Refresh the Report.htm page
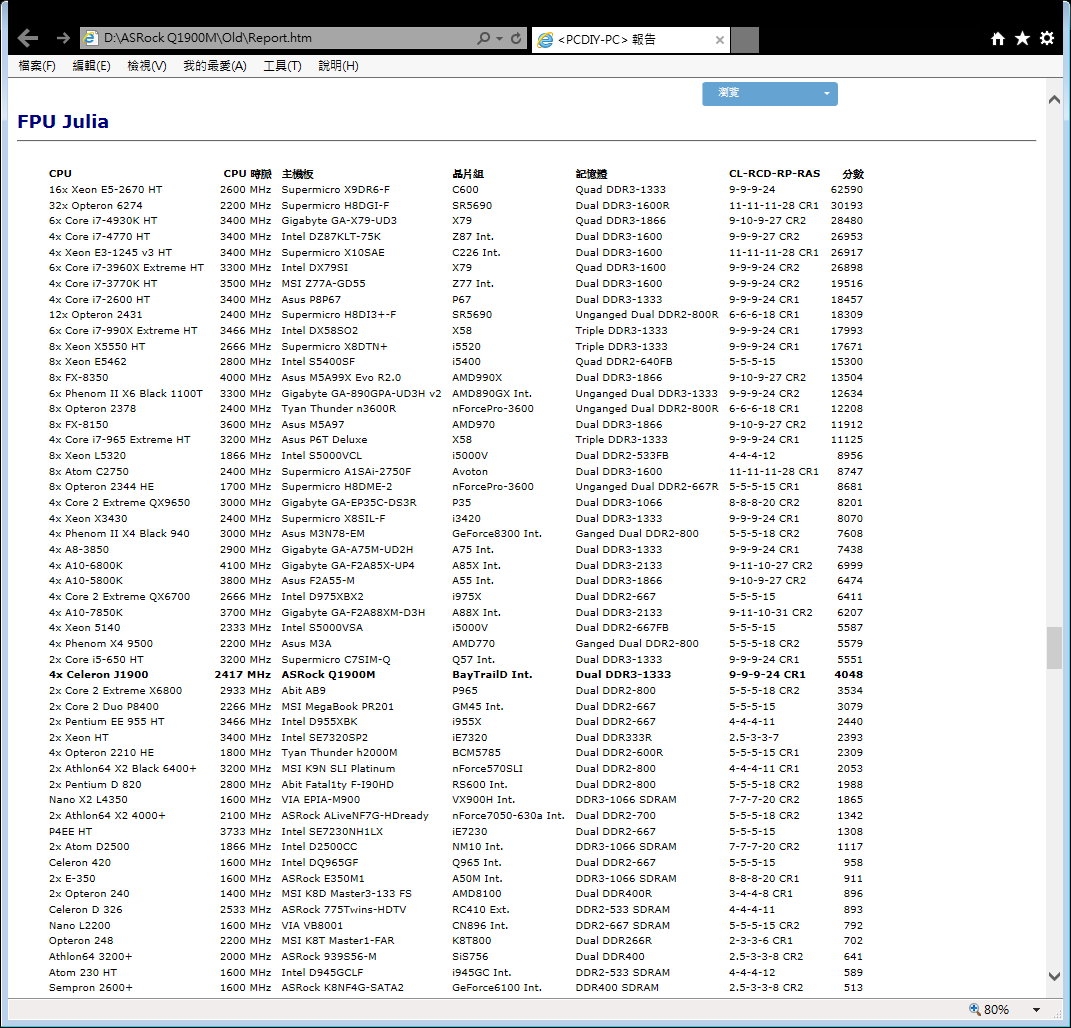This screenshot has height=1028, width=1071. [516, 38]
